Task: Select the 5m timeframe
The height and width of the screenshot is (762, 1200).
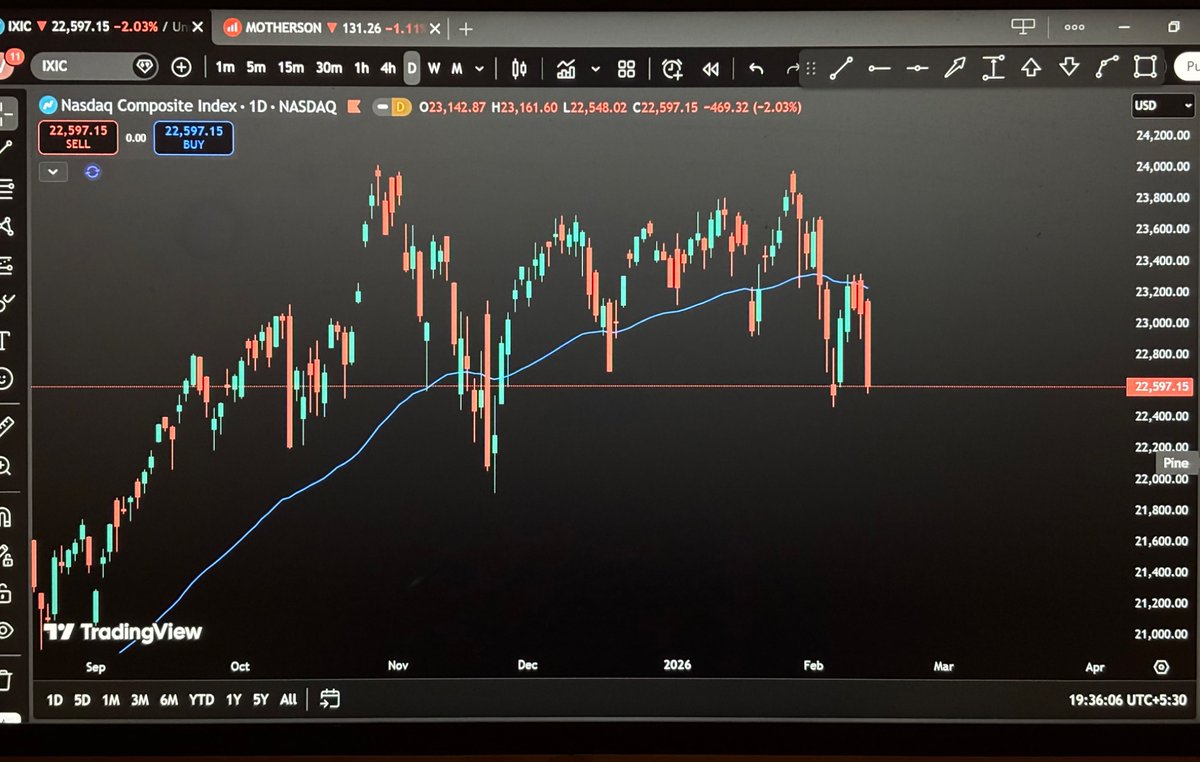Action: pos(256,68)
